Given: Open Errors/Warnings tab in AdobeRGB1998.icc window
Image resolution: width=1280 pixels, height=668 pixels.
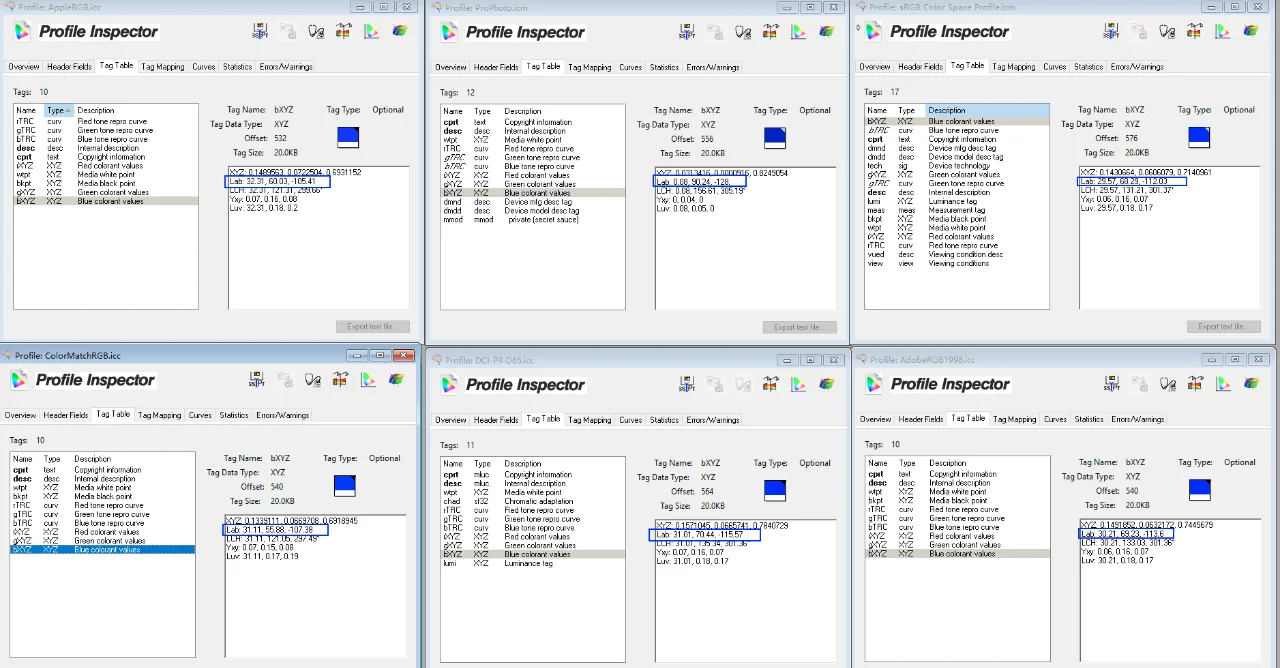Looking at the screenshot, I should pos(1137,419).
